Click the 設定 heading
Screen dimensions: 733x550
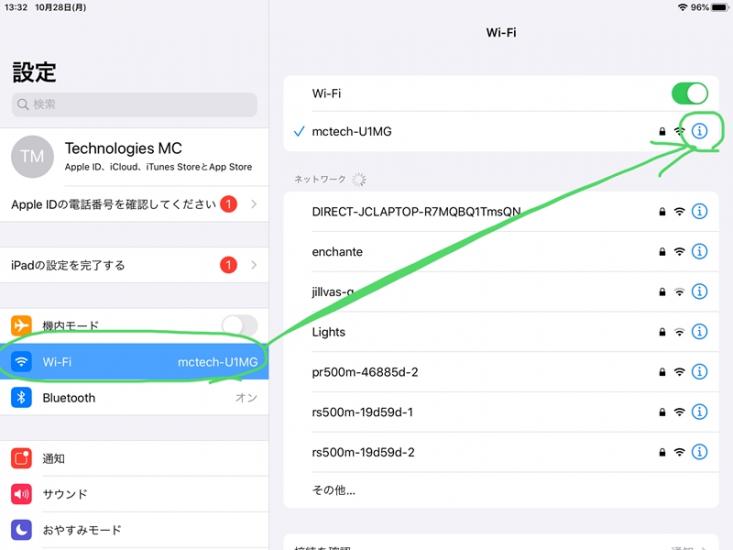34,72
